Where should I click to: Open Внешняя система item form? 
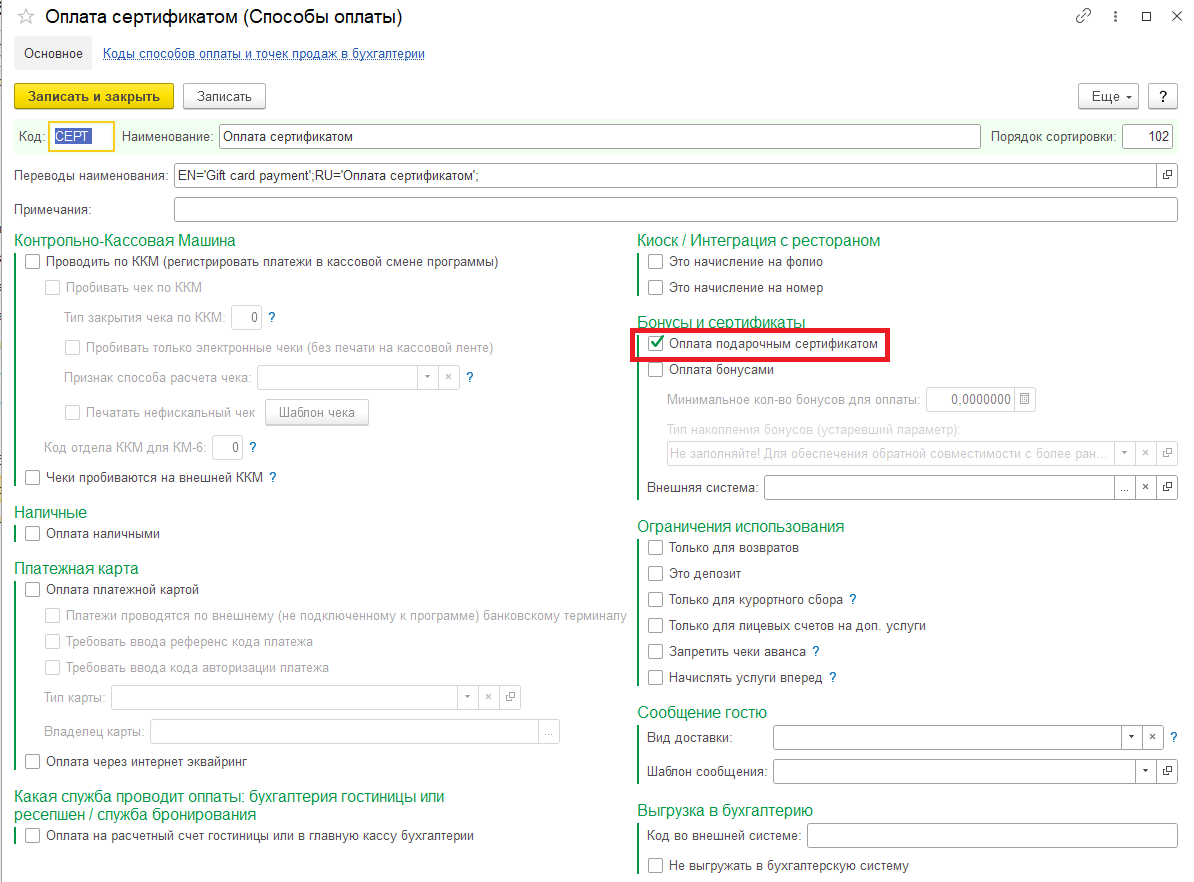[x=1167, y=487]
